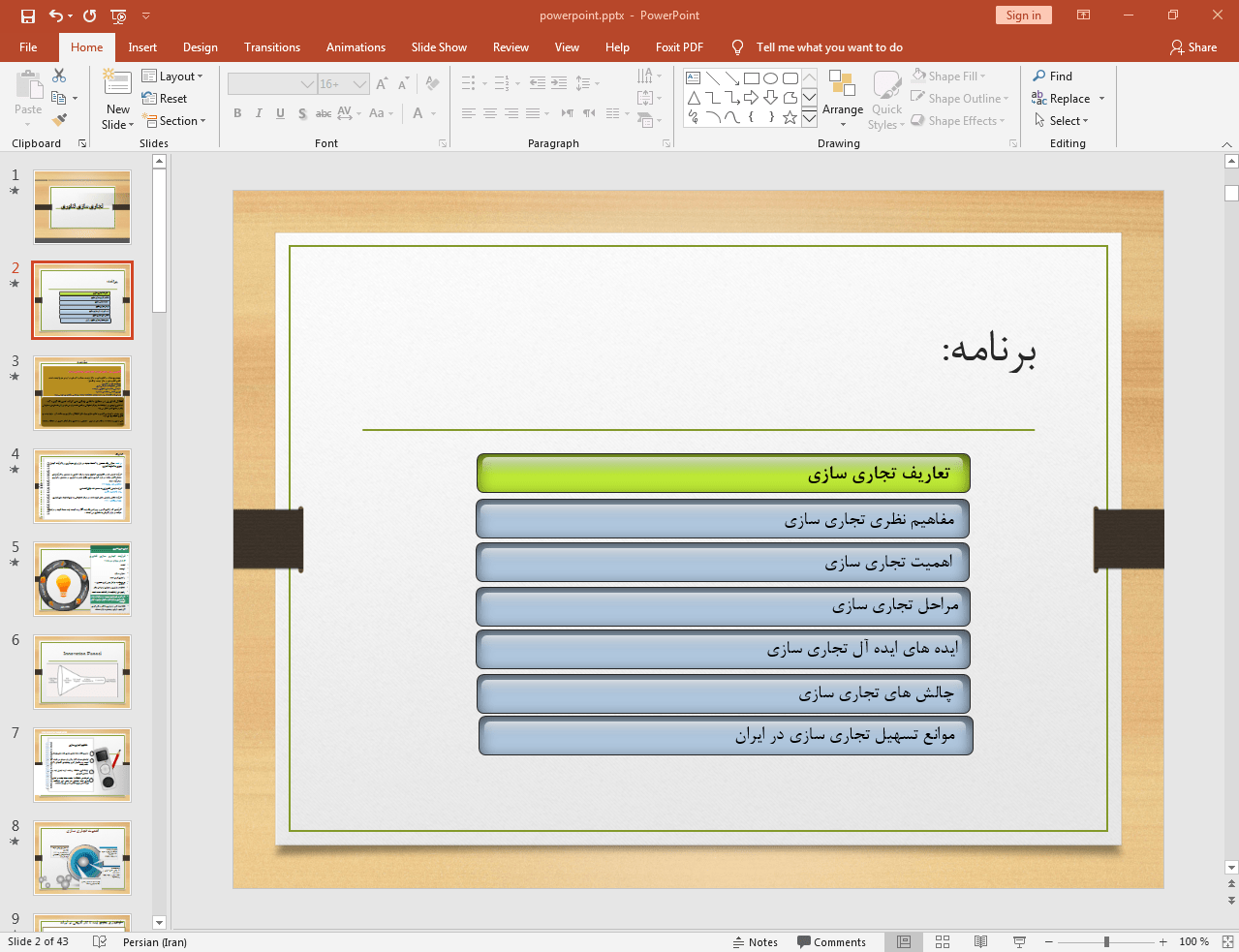Image resolution: width=1239 pixels, height=952 pixels.
Task: Fit slide to current window
Action: pyautogui.click(x=1227, y=941)
